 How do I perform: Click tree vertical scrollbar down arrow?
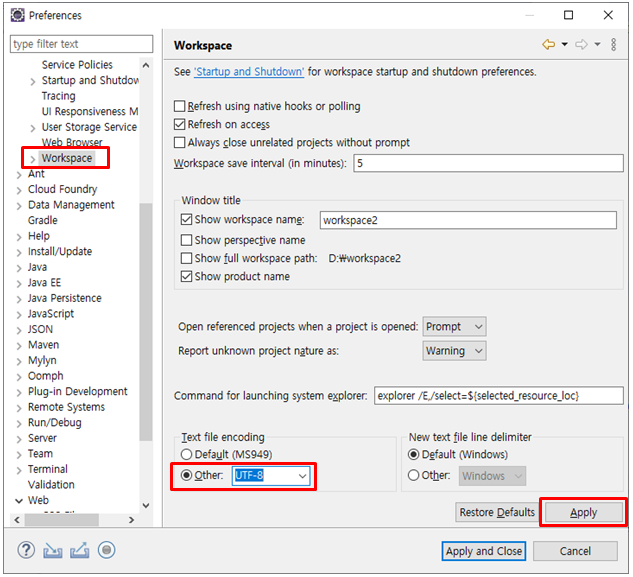146,506
